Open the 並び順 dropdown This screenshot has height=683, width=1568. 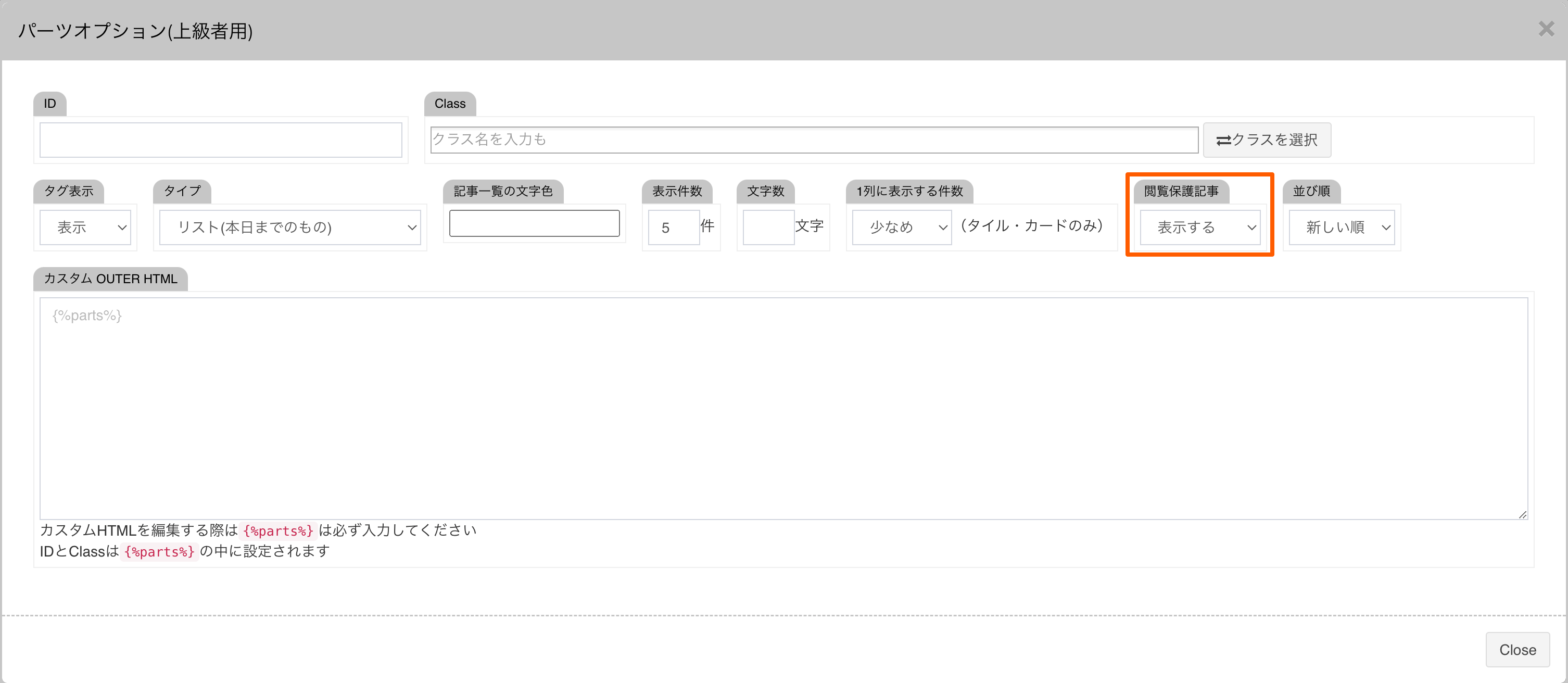[1342, 227]
